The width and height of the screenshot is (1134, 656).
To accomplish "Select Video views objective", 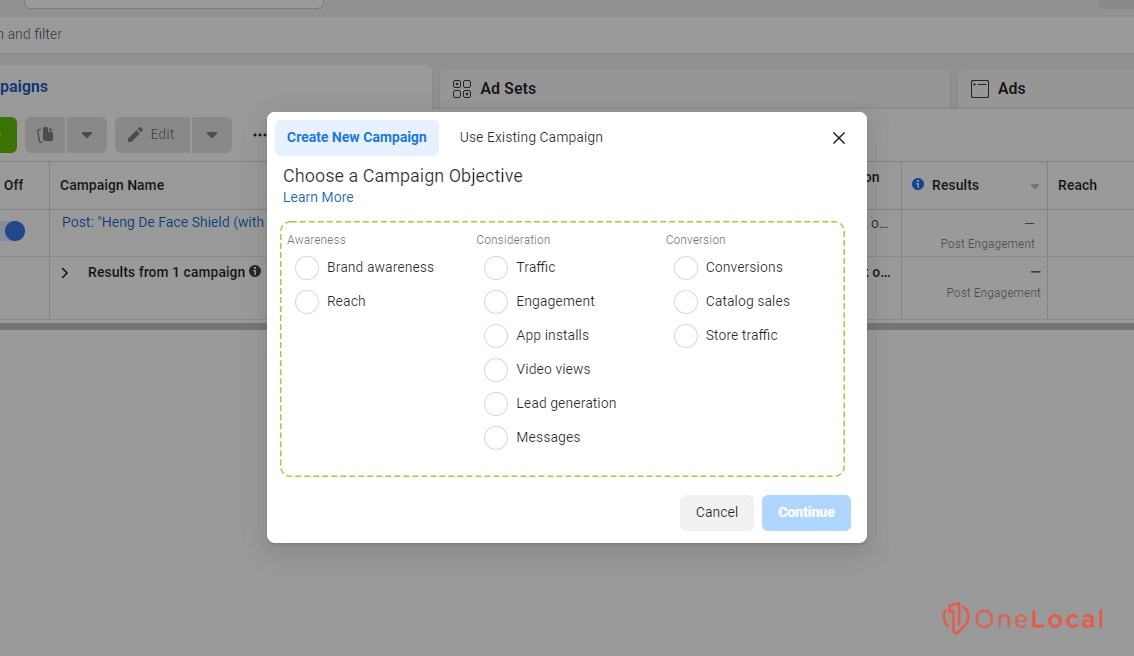I will (x=496, y=370).
